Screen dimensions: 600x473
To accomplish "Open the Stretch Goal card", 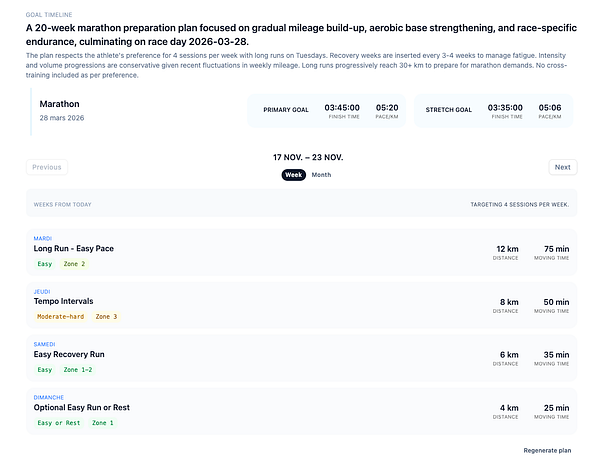I will click(492, 110).
